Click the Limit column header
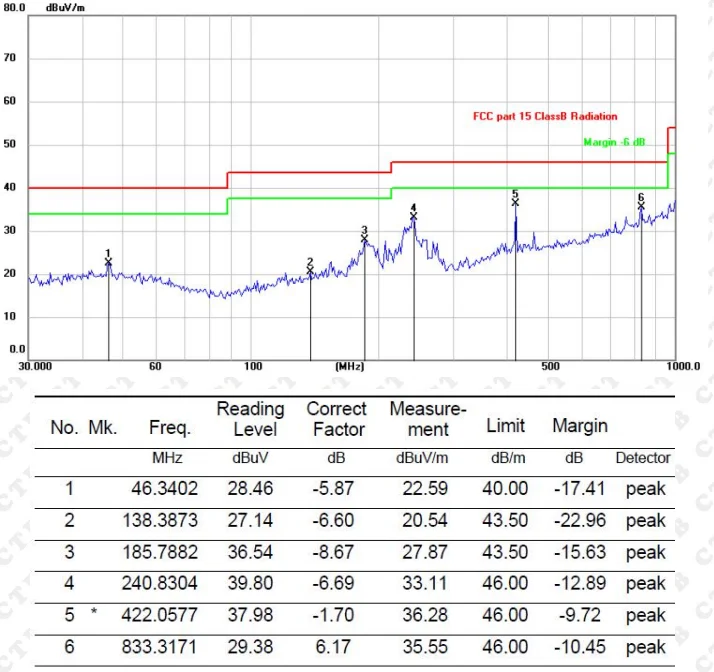This screenshot has width=714, height=672. click(x=505, y=426)
